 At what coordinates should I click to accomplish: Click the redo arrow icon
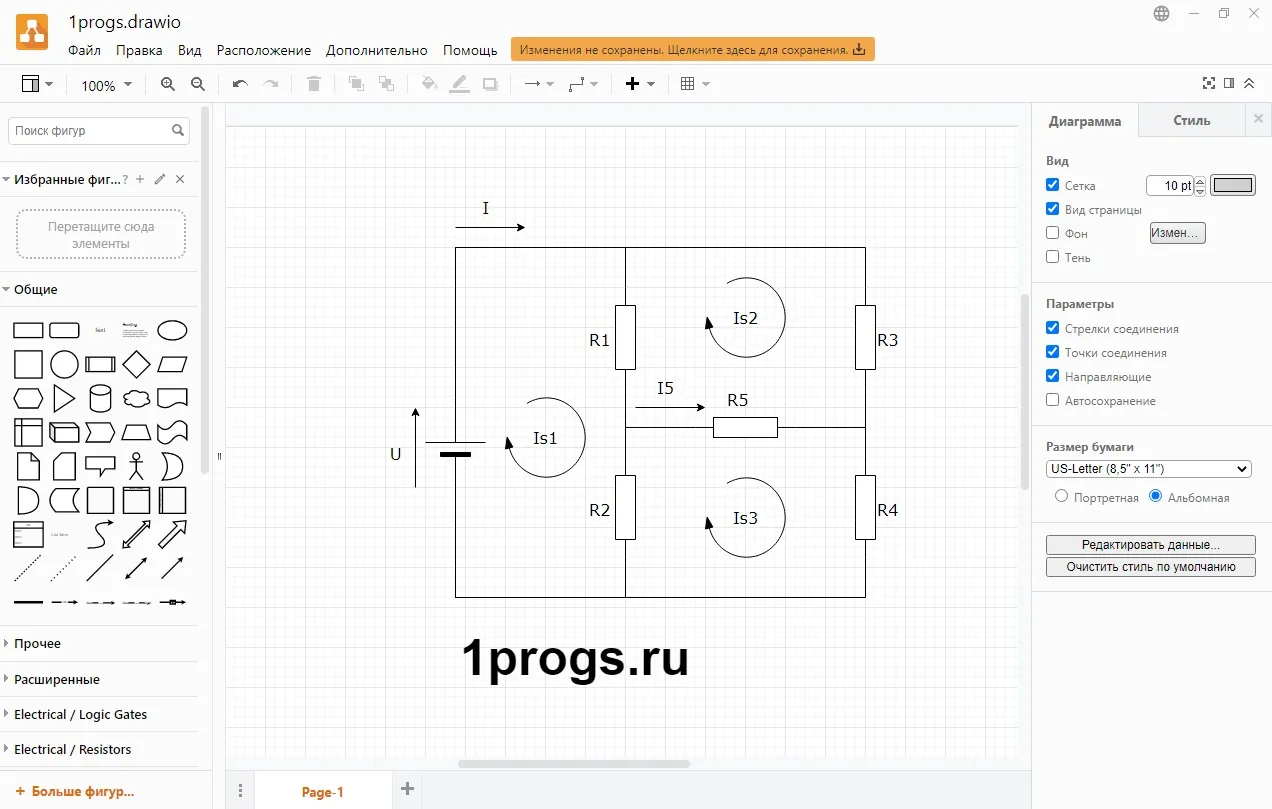270,85
